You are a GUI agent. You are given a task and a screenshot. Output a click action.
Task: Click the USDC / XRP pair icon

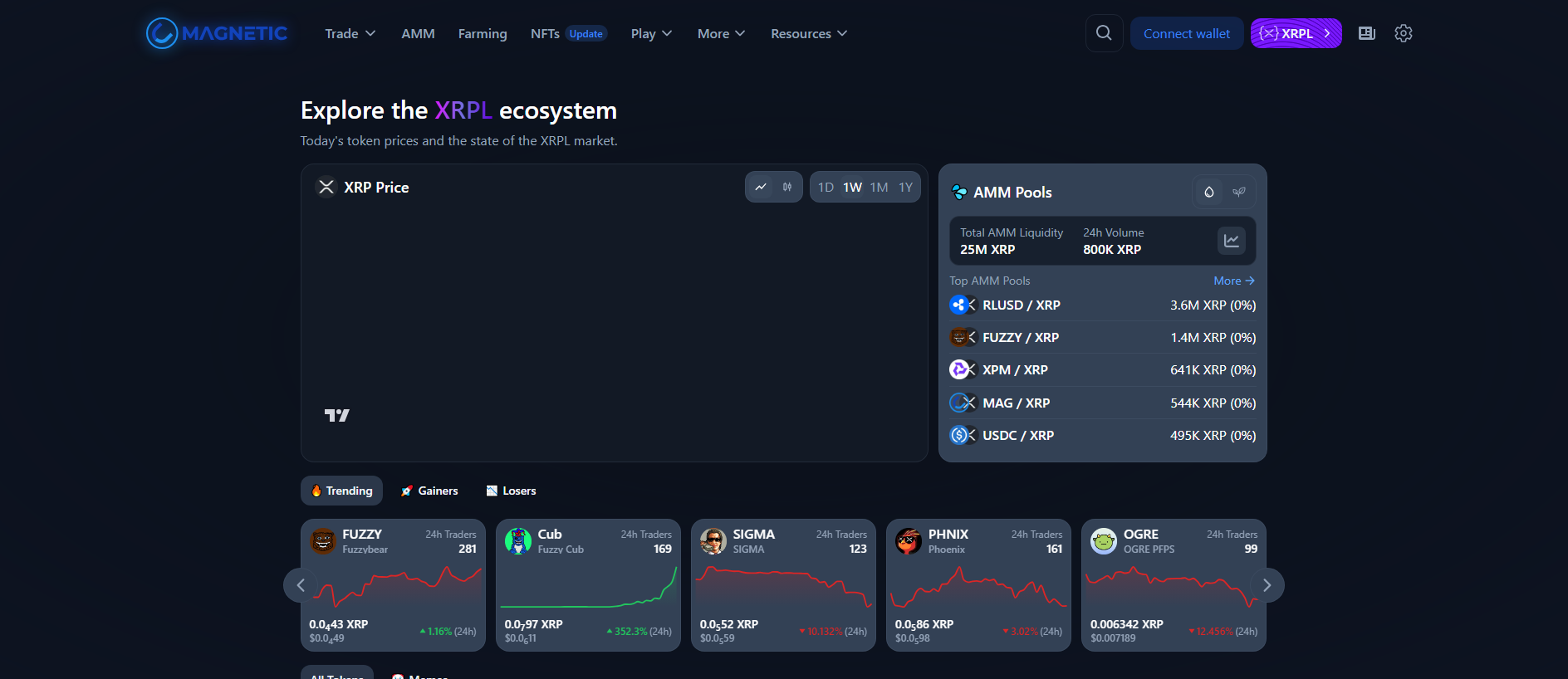point(963,435)
